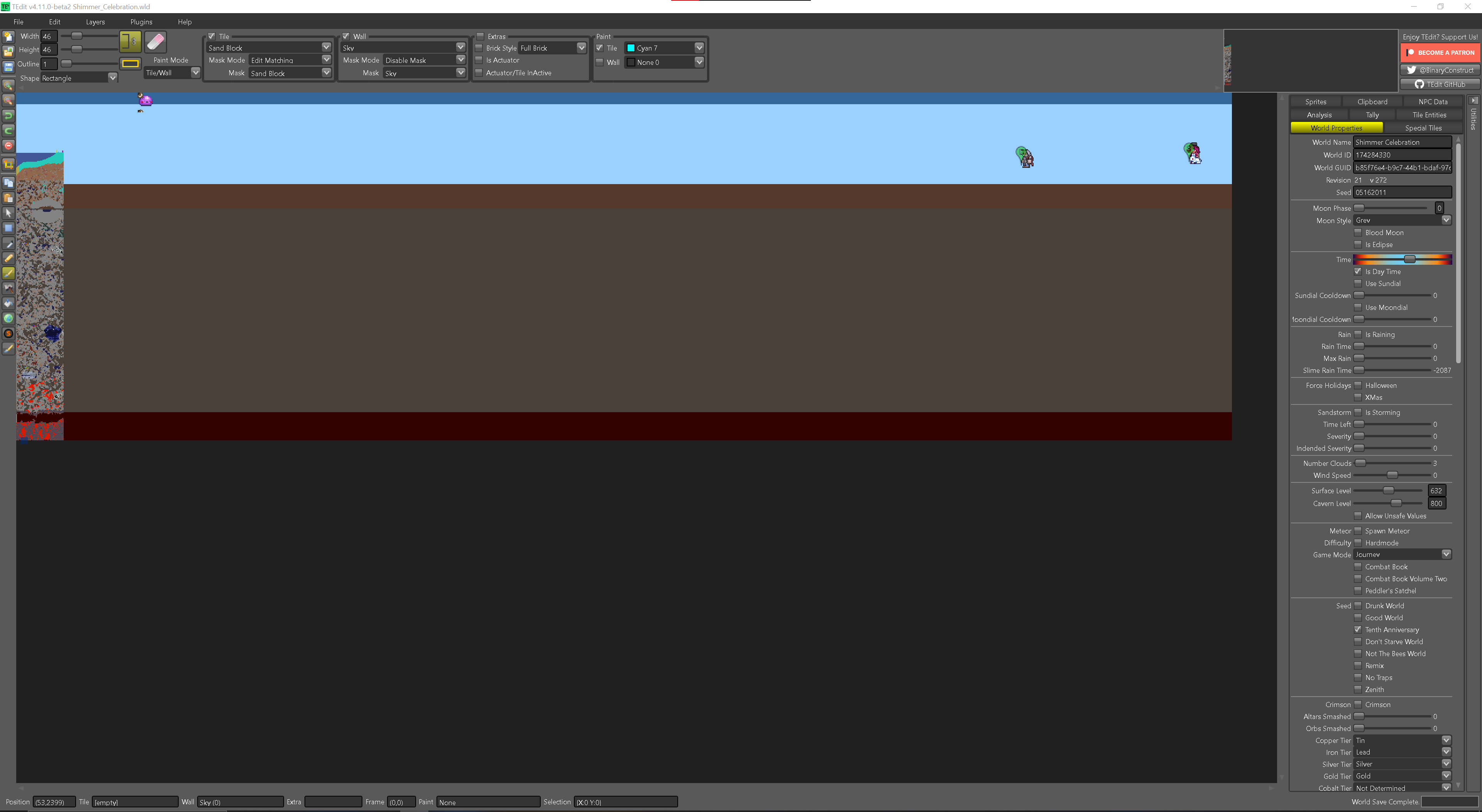Viewport: 1482px width, 812px height.
Task: Select the globe Point tool
Action: coord(8,318)
